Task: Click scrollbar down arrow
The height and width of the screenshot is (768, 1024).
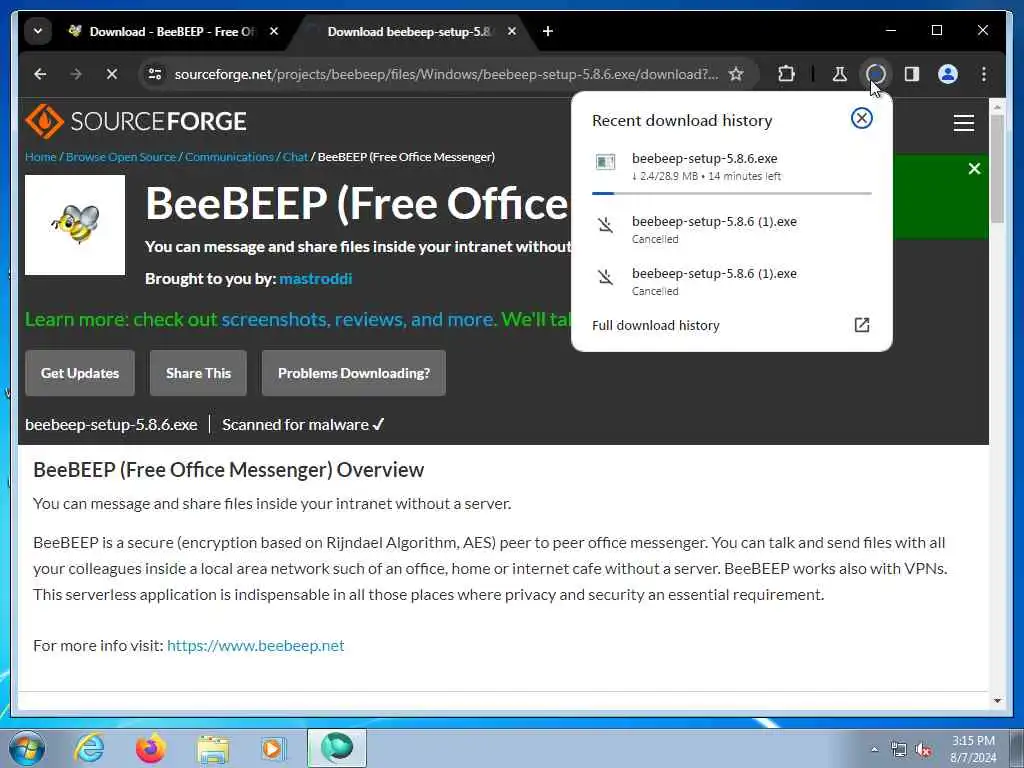Action: click(997, 701)
